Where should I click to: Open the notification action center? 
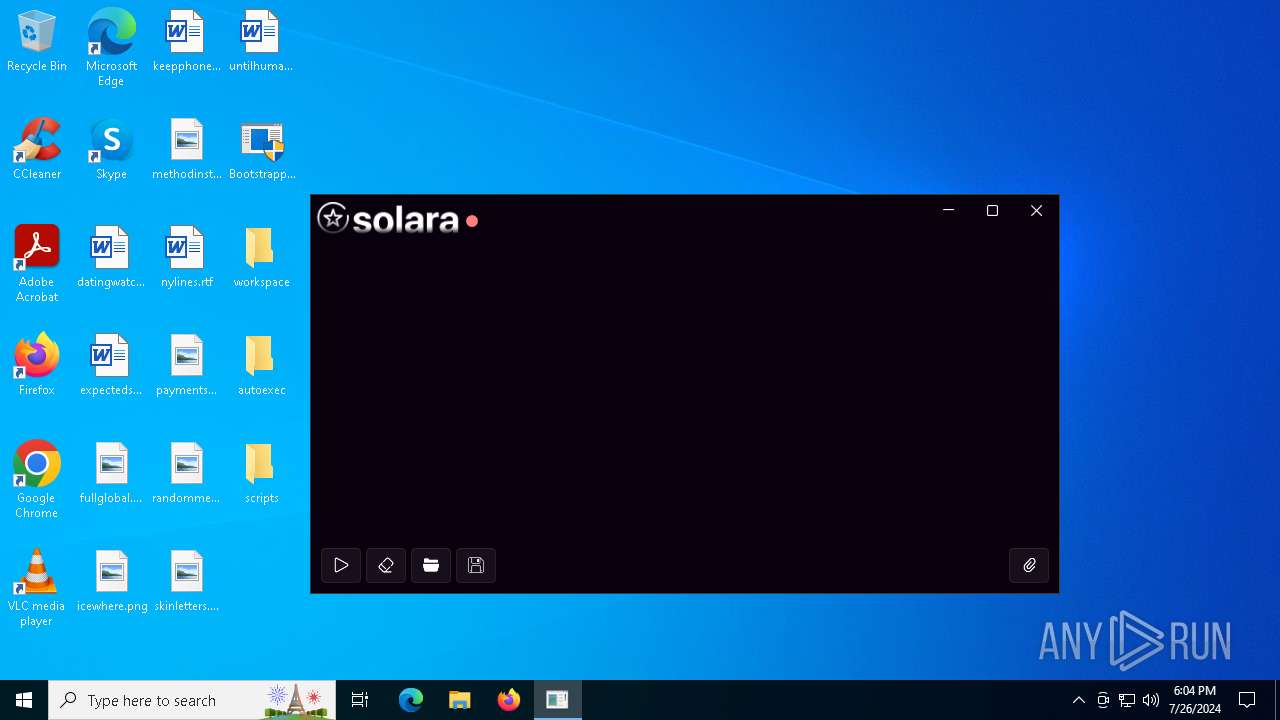coord(1247,700)
